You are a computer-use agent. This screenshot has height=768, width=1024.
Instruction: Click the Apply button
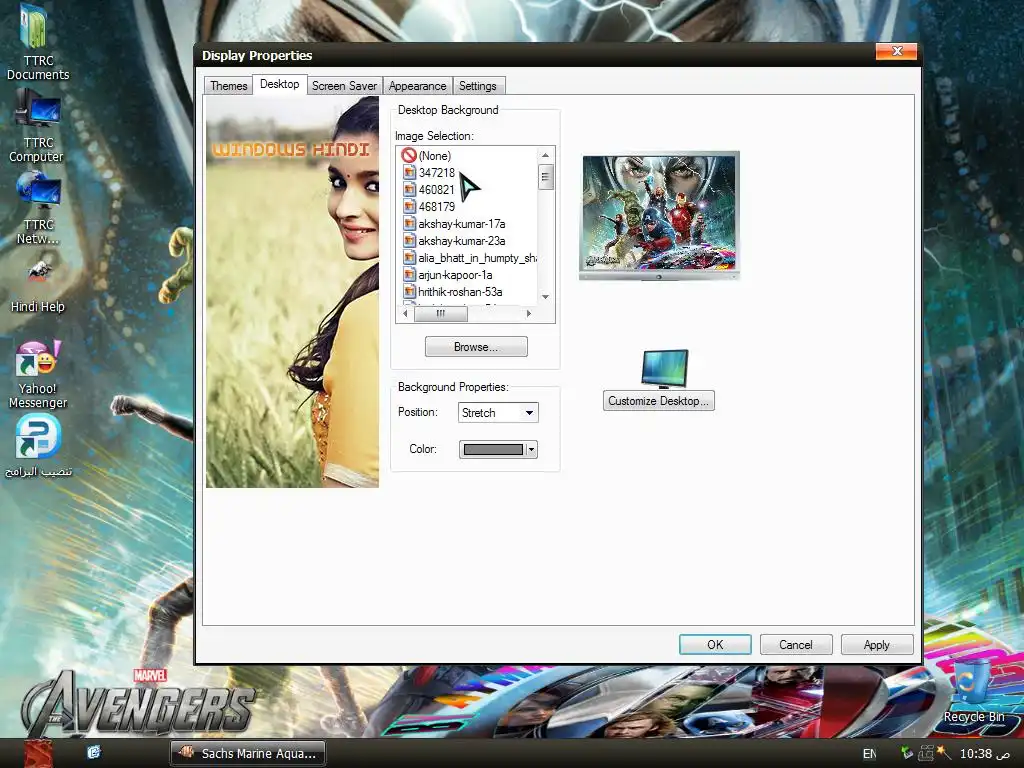tap(876, 645)
